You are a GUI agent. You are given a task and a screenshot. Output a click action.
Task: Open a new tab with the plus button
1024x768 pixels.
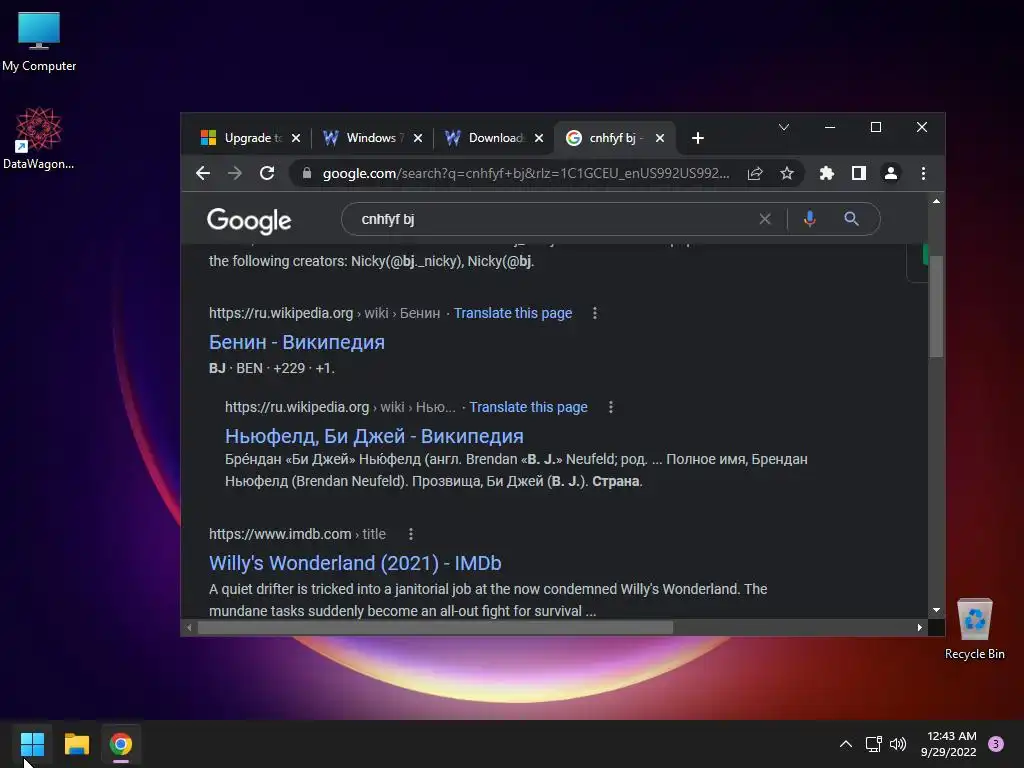[697, 138]
